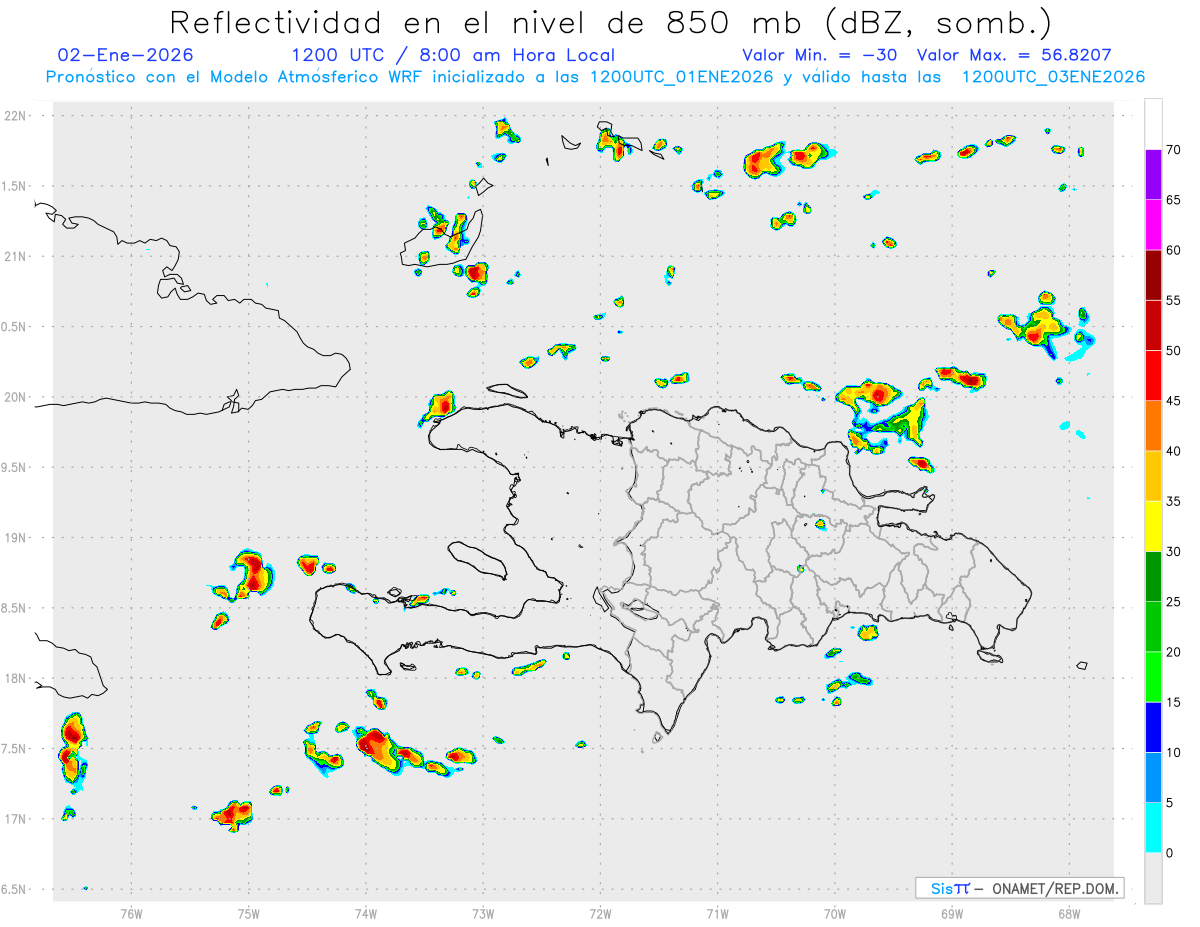Click the latitude label '21N'
This screenshot has width=1200, height=927.
[17, 257]
